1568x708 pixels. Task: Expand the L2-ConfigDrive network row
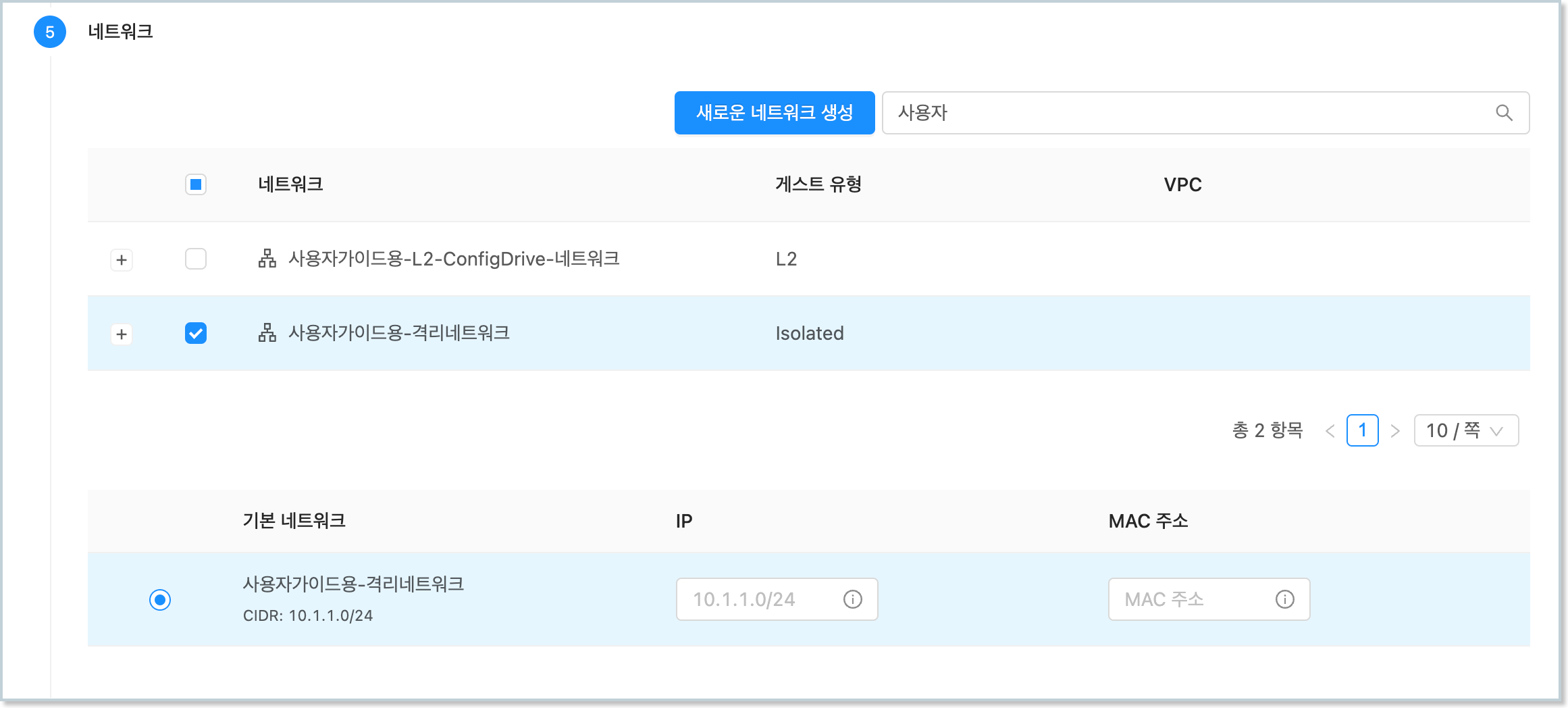click(x=122, y=260)
